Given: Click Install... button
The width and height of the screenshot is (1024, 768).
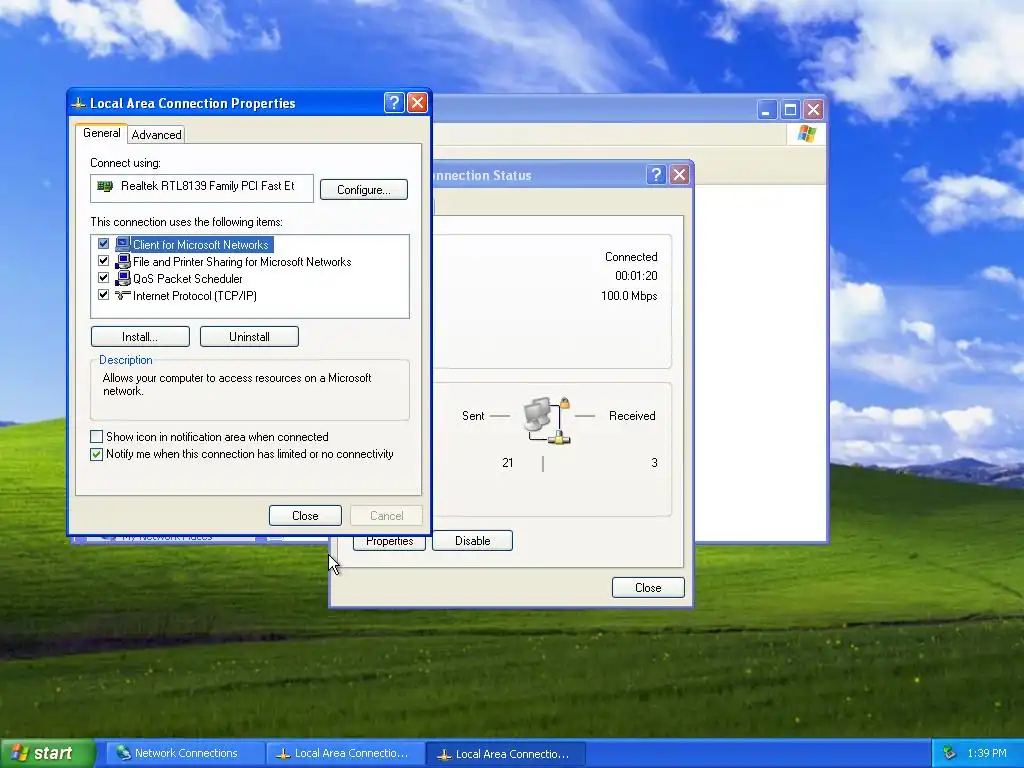Looking at the screenshot, I should (x=140, y=337).
